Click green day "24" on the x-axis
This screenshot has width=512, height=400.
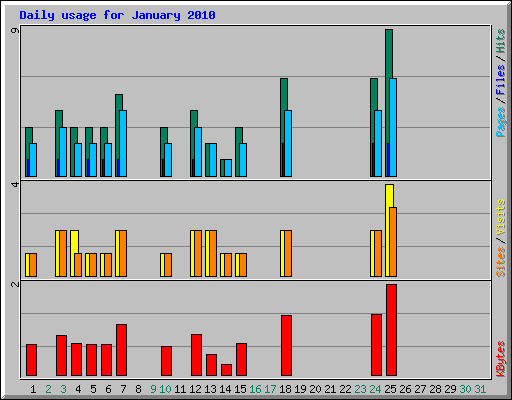[x=375, y=389]
